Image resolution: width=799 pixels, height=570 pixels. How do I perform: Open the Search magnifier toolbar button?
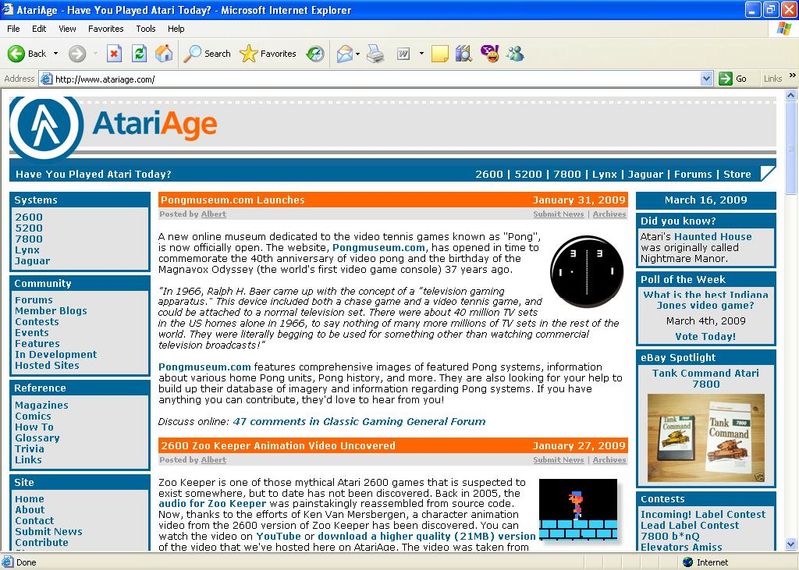[x=207, y=53]
